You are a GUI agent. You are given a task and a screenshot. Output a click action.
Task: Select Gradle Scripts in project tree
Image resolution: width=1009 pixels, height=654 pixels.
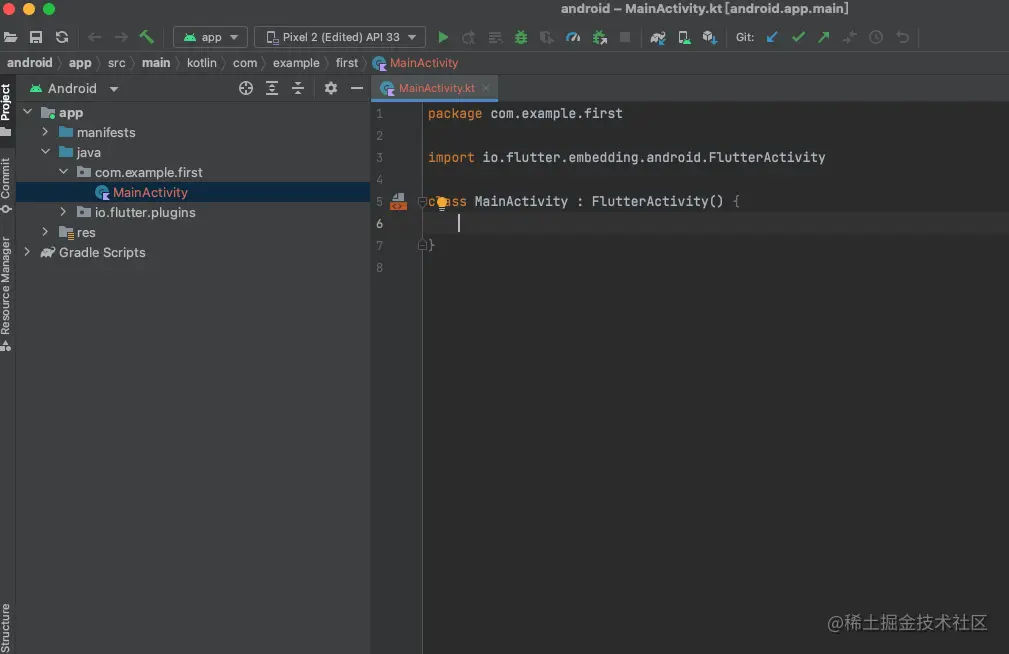coord(193,252)
